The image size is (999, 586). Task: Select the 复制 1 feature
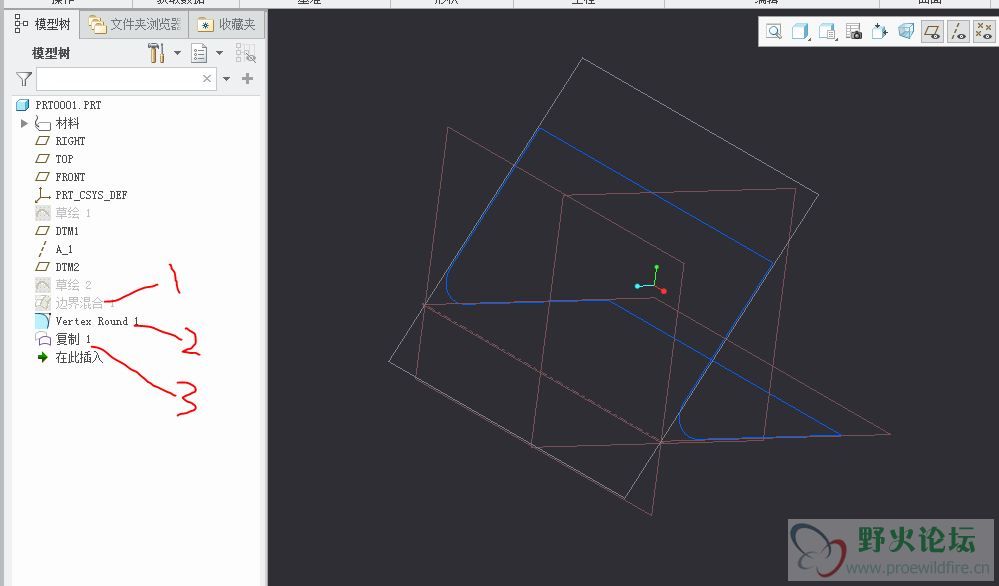tap(73, 339)
